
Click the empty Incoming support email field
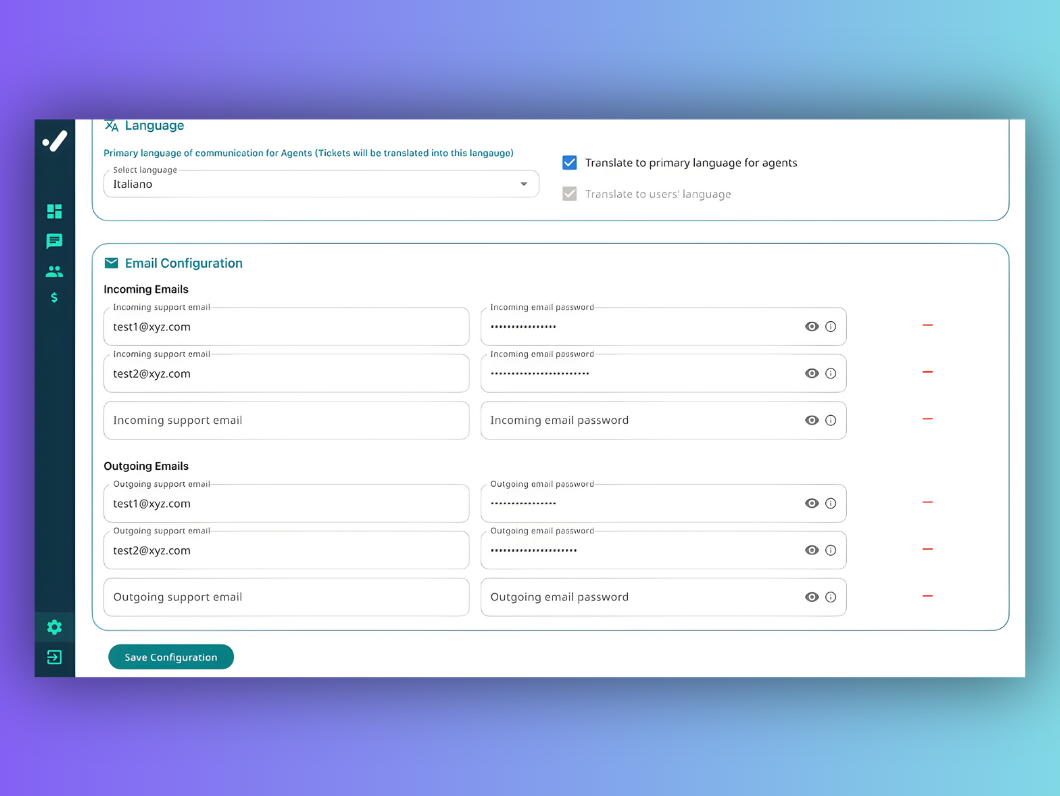pyautogui.click(x=286, y=420)
